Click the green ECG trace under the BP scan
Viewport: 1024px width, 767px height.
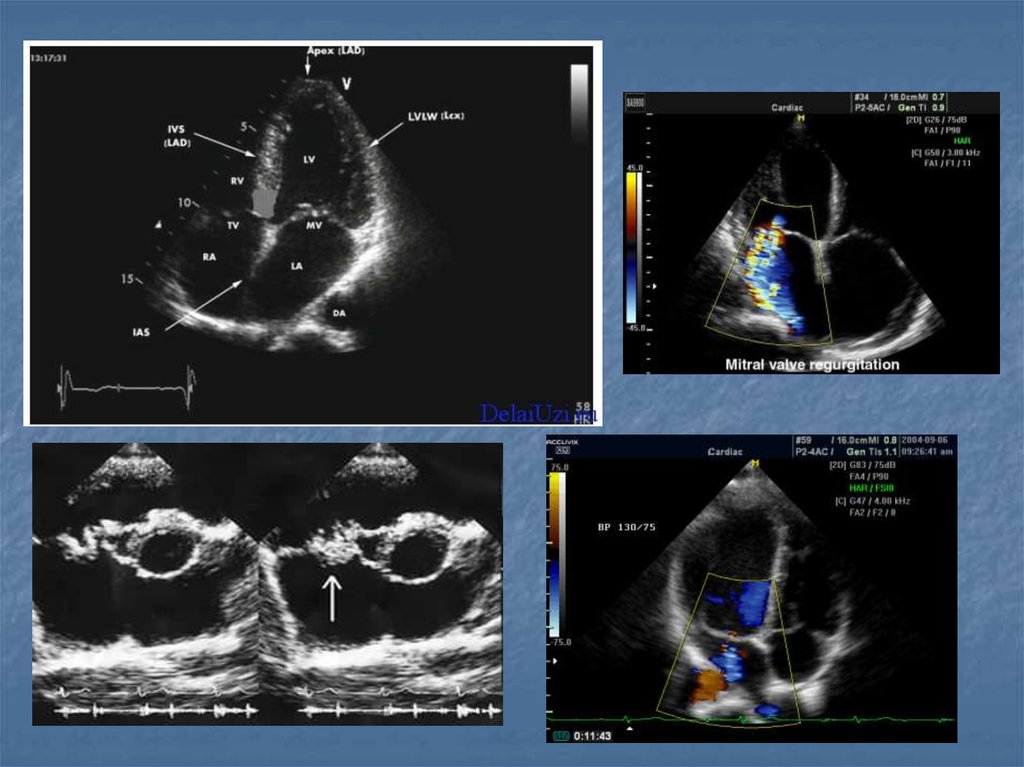[752, 719]
